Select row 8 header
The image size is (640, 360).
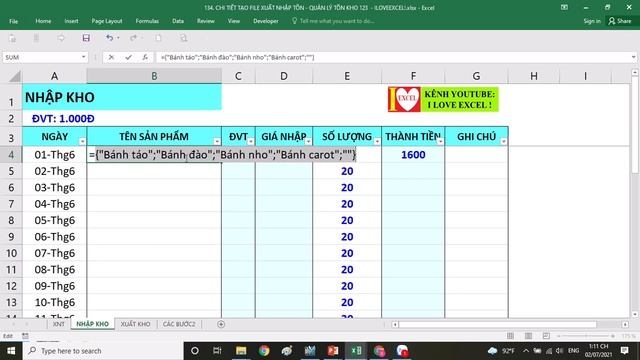[11, 220]
